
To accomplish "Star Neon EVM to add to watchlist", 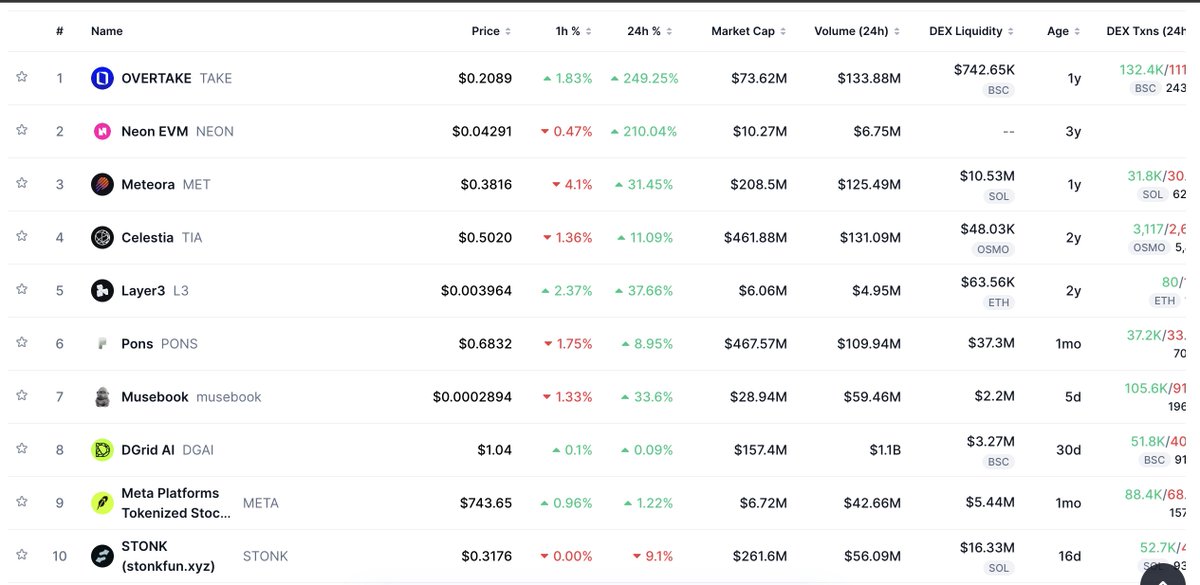I will [21, 130].
